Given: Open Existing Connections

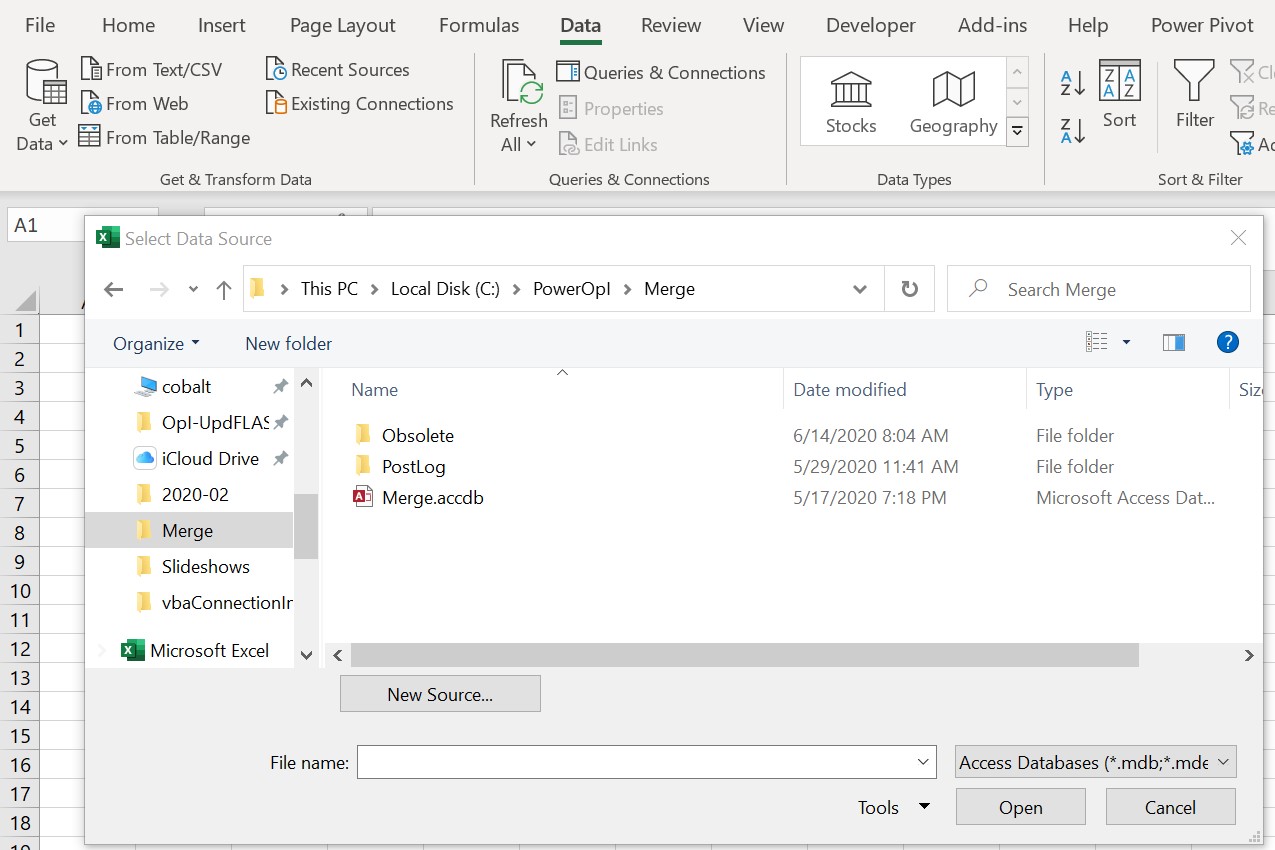Looking at the screenshot, I should (360, 104).
